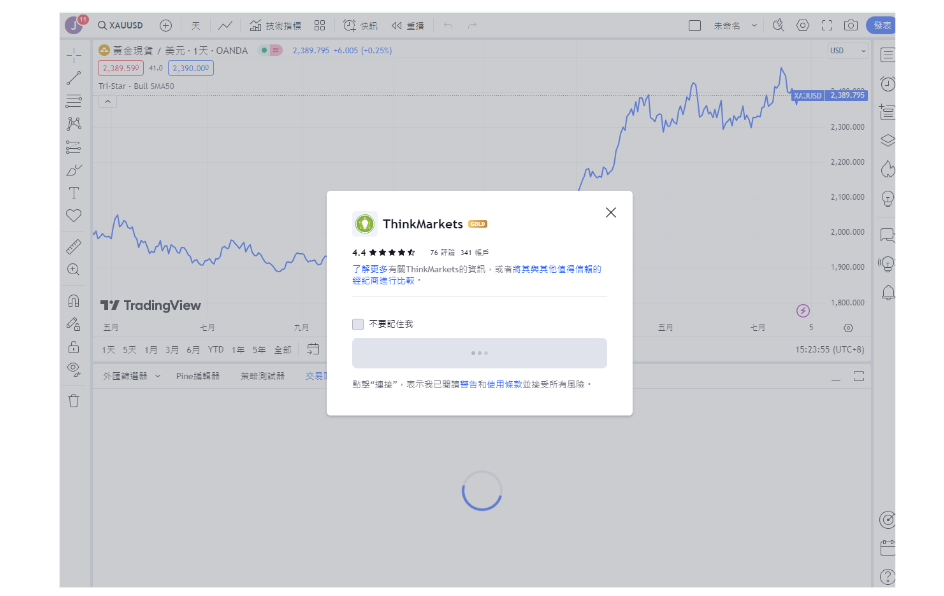Toggle hide all drawings eye icon
The image size is (944, 596).
[x=74, y=370]
